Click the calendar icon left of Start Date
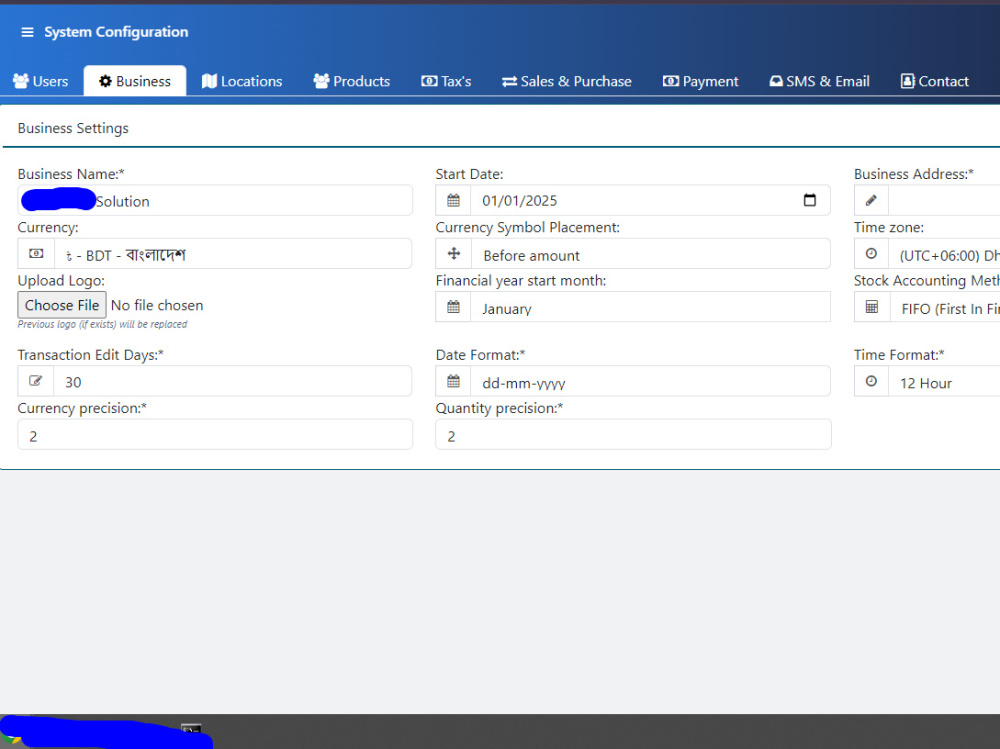This screenshot has width=1000, height=749. click(x=453, y=201)
